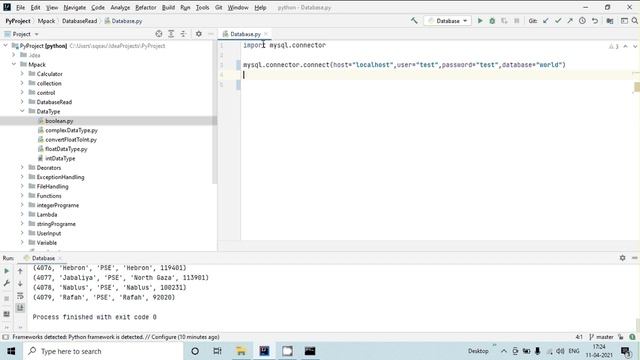Open the Windows Start menu

[x=11, y=351]
